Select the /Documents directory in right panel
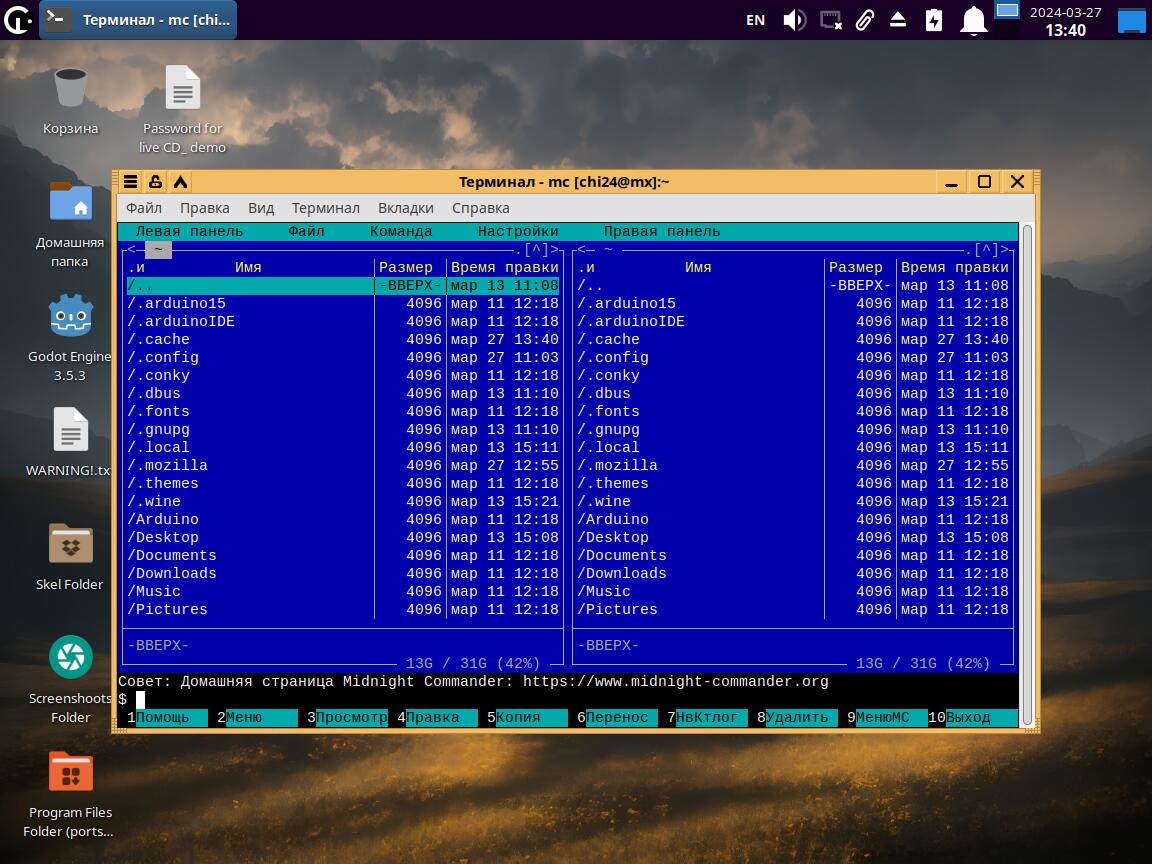The height and width of the screenshot is (864, 1152). [x=621, y=555]
